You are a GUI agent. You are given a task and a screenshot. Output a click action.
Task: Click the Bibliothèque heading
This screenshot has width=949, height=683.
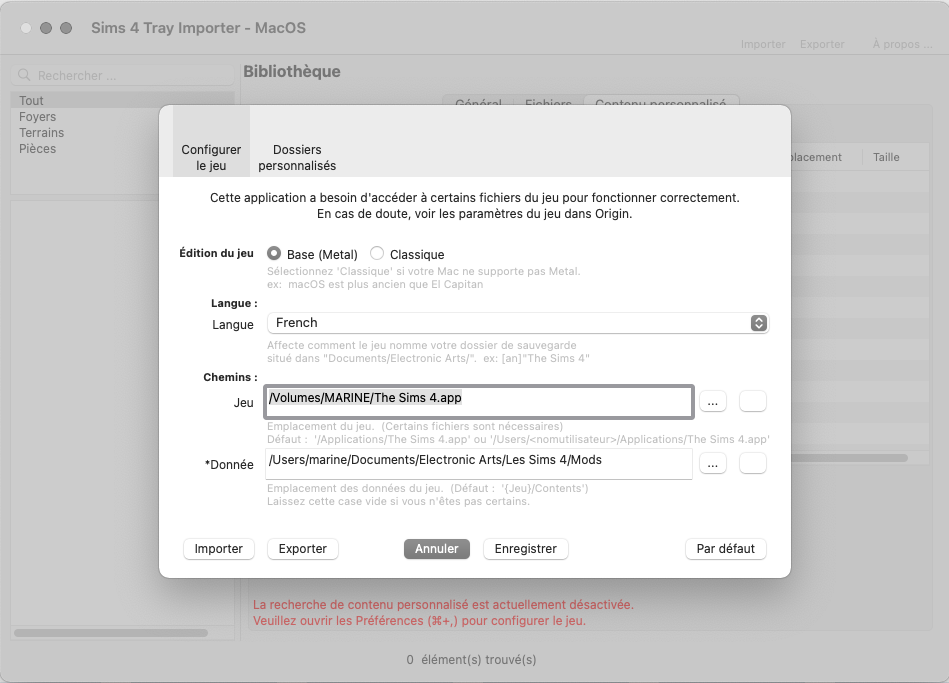[x=292, y=71]
